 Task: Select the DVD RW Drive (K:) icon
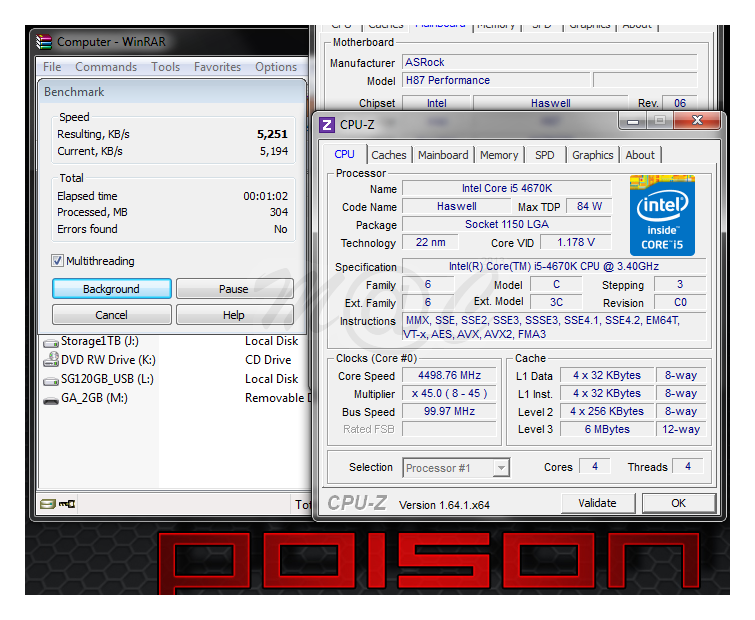(51, 360)
